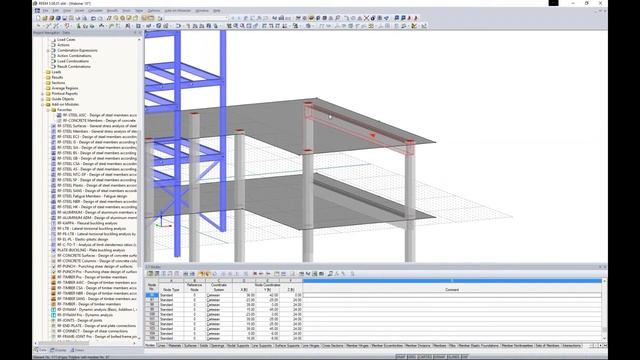Select the Result Combinations tree item

tap(74, 67)
